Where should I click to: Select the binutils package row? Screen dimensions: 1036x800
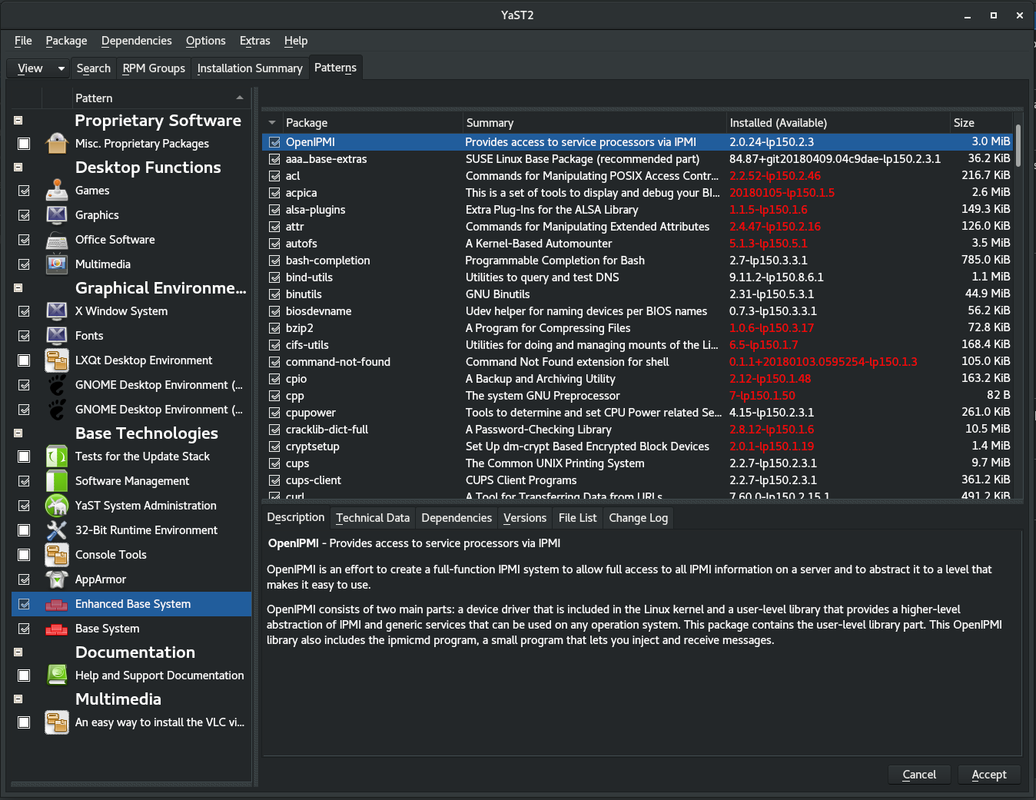tap(637, 294)
